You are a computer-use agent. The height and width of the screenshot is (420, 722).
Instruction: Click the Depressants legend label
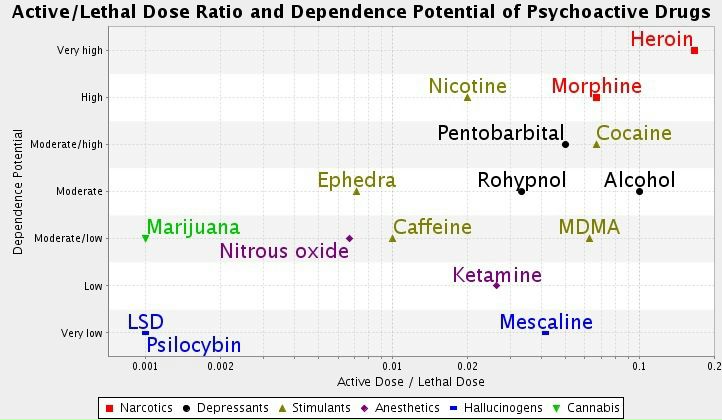click(232, 408)
